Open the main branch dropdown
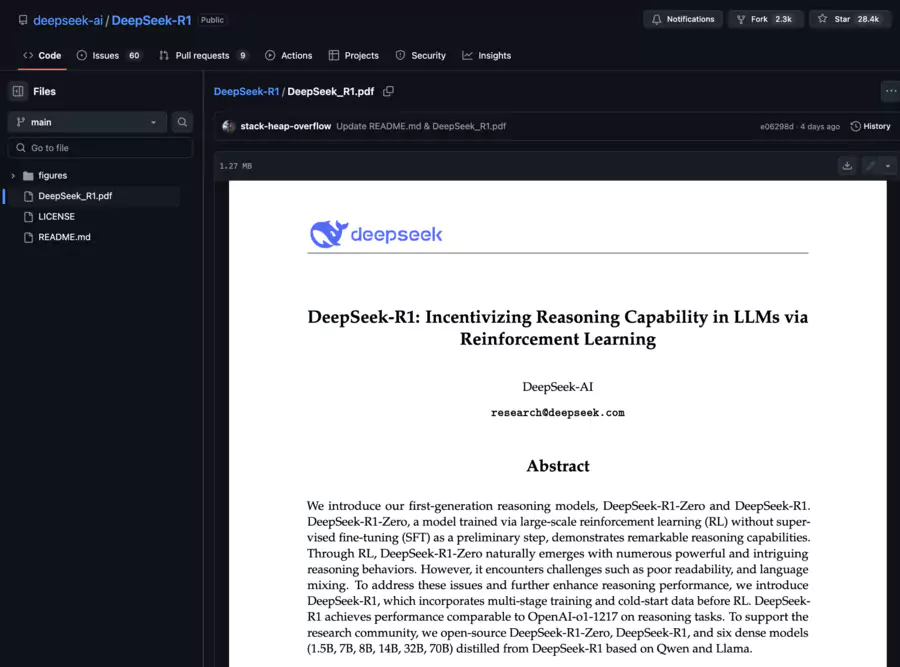The height and width of the screenshot is (667, 900). pos(87,122)
